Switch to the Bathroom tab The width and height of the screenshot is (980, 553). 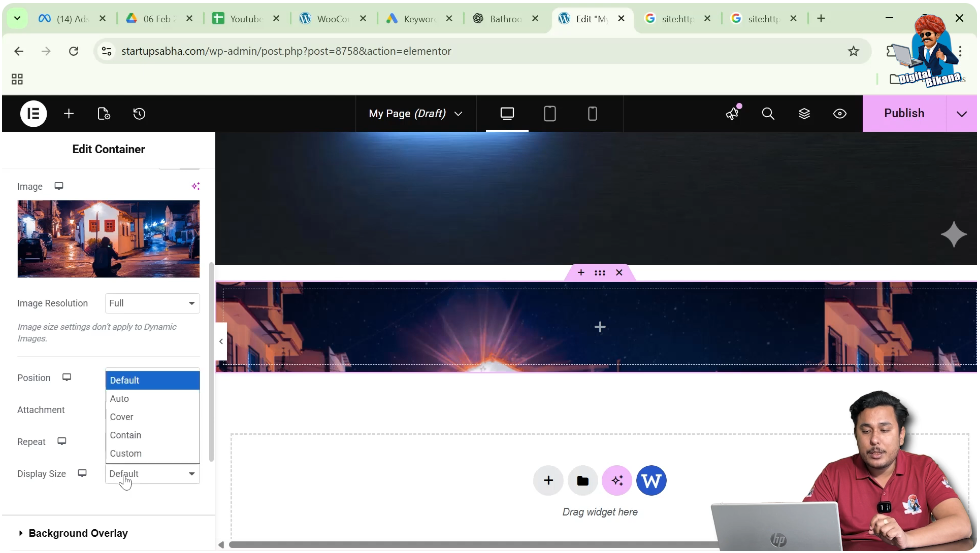coord(505,19)
